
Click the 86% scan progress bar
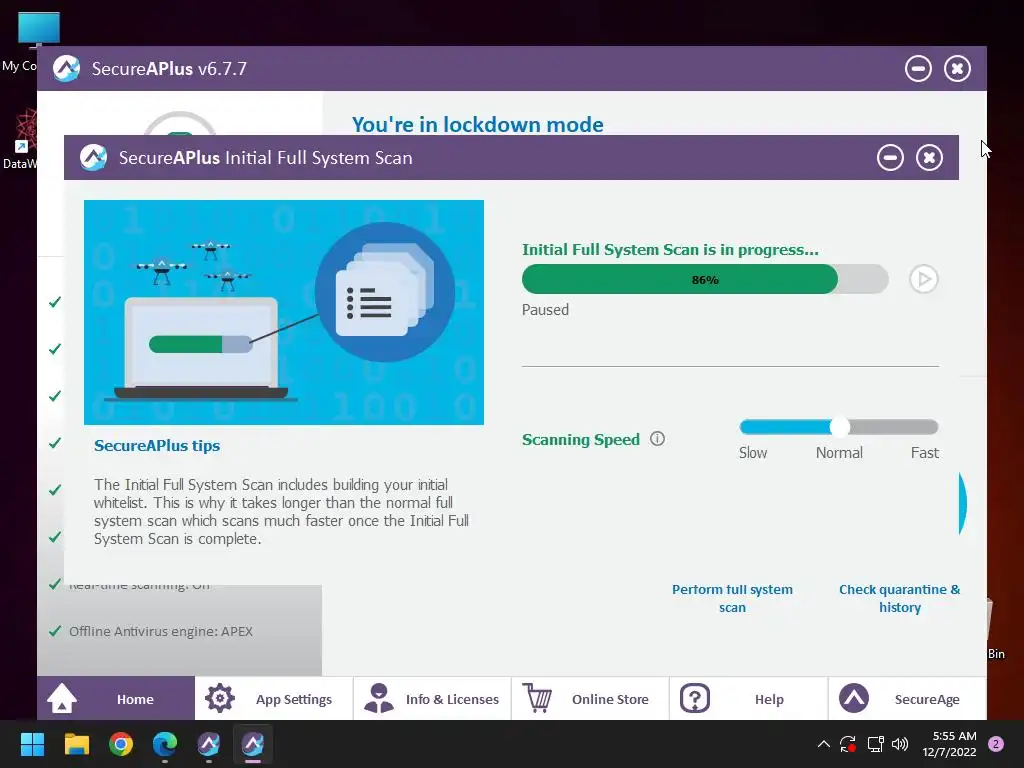point(705,280)
